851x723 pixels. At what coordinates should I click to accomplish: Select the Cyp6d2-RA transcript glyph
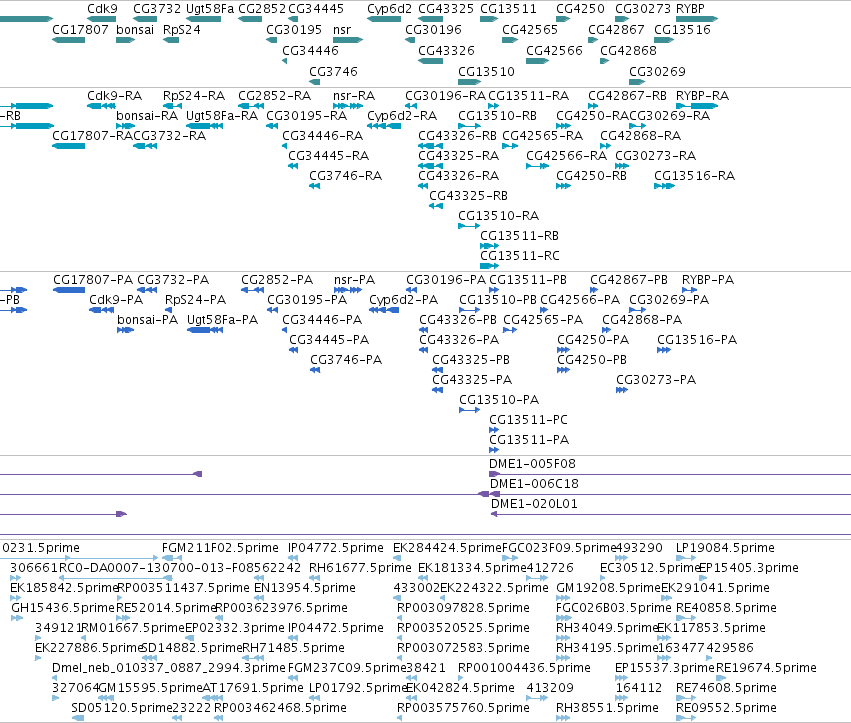pos(384,126)
